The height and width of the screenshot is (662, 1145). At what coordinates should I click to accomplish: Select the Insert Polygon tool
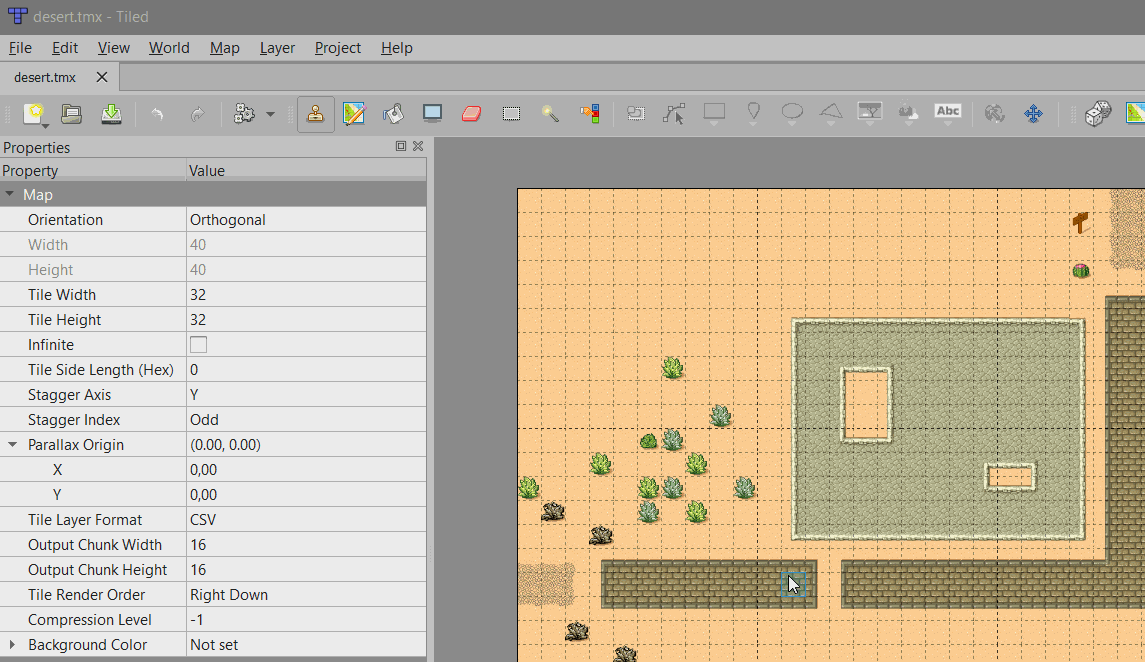(831, 113)
